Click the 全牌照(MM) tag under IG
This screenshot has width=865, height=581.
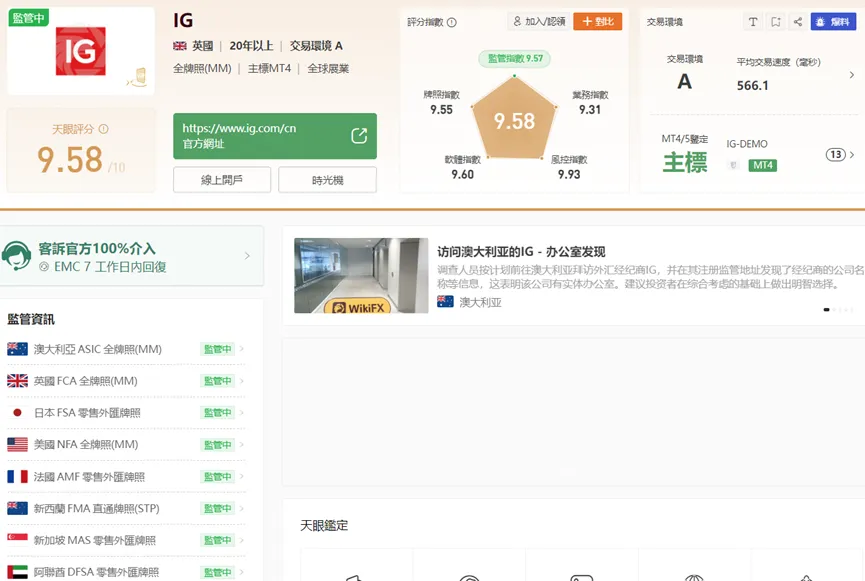coord(202,68)
